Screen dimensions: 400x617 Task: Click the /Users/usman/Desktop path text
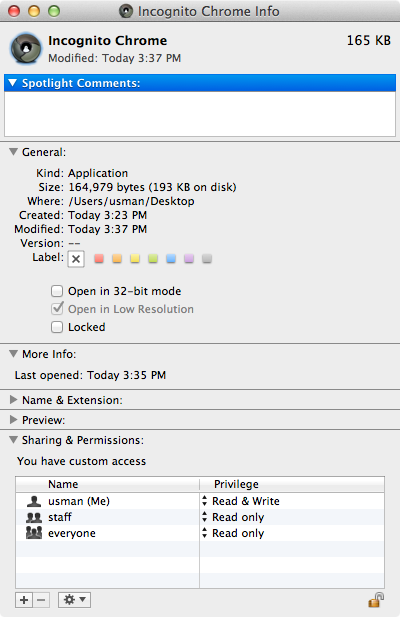click(131, 201)
